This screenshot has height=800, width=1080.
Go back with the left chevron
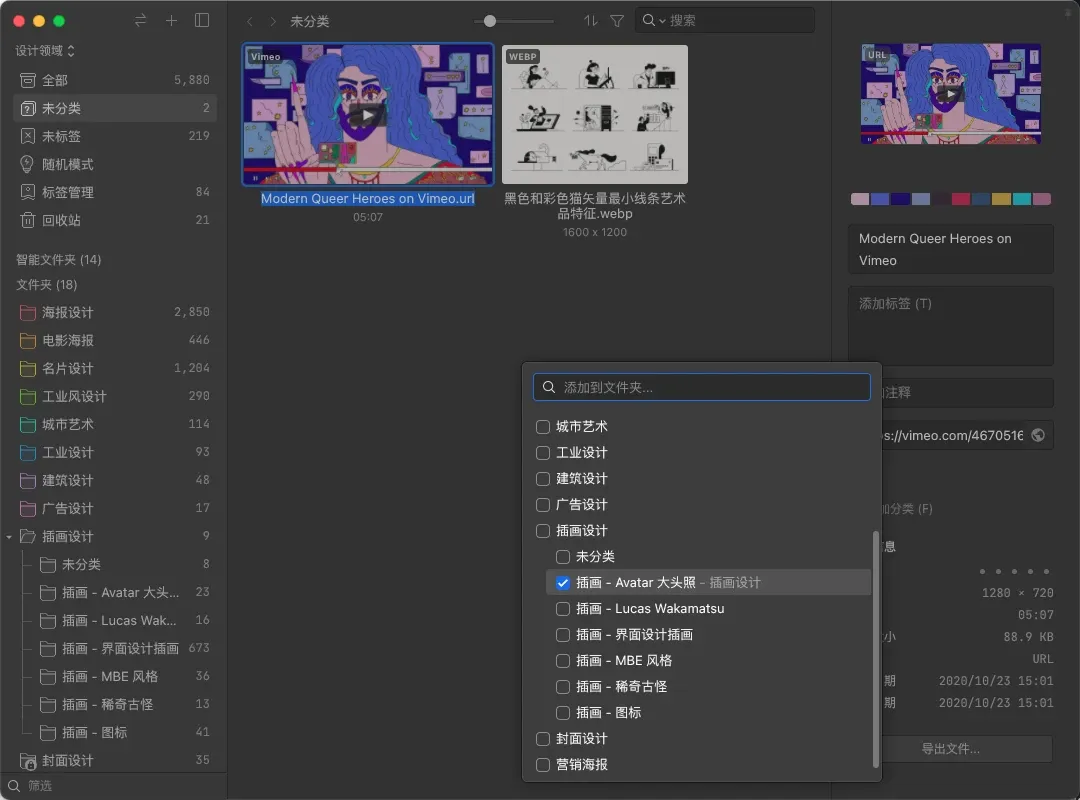(x=250, y=21)
